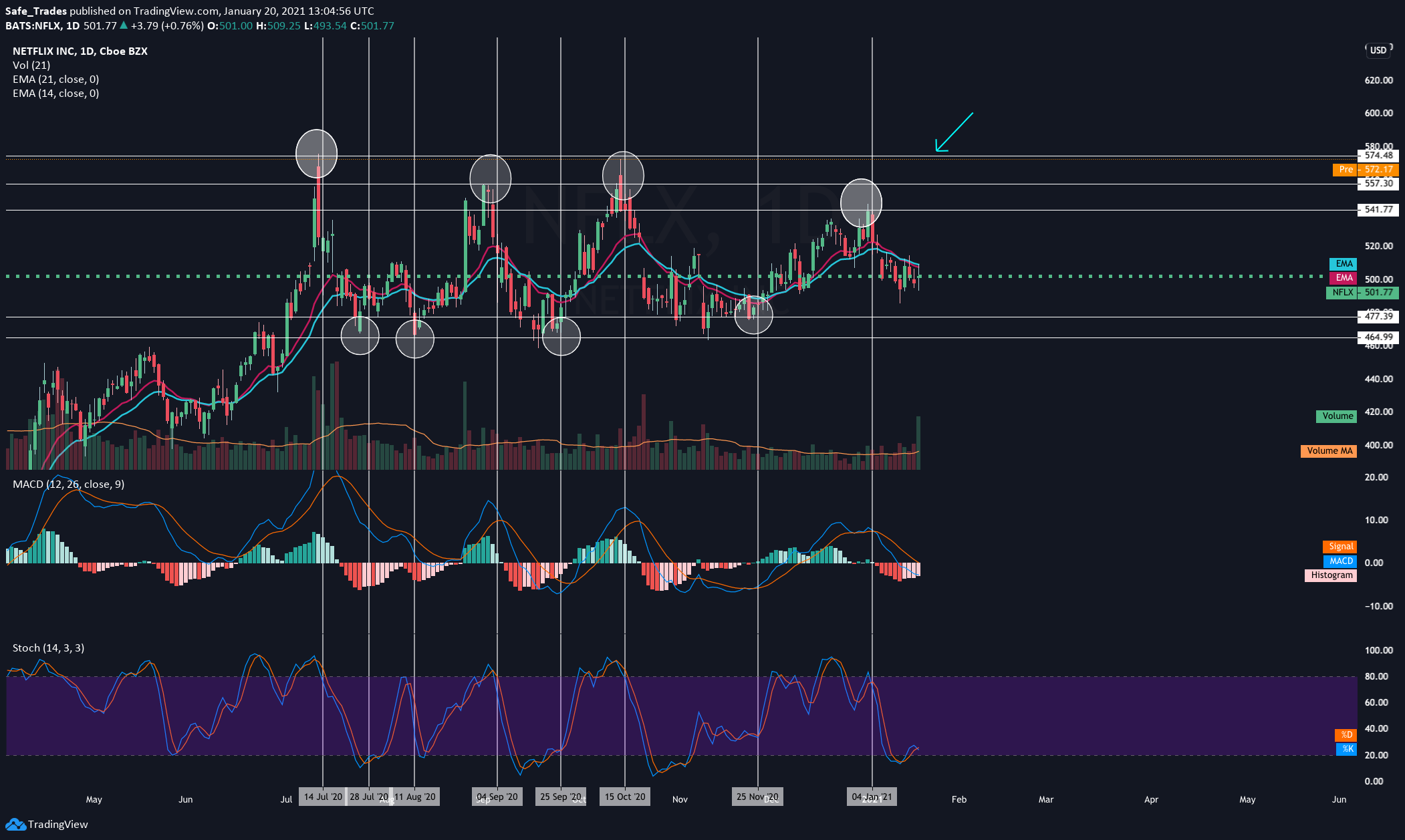Click the pink EMA price scale tag
The width and height of the screenshot is (1405, 840).
point(1344,278)
